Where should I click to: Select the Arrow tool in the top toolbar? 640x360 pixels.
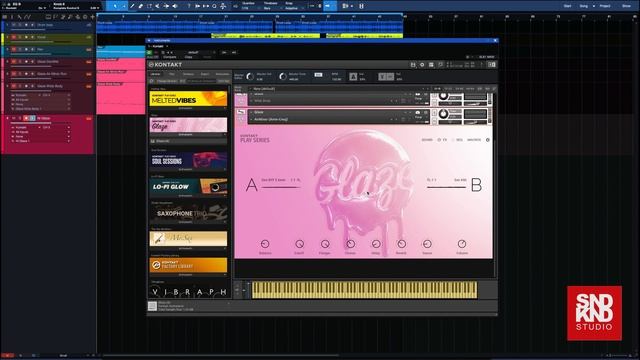[116, 6]
